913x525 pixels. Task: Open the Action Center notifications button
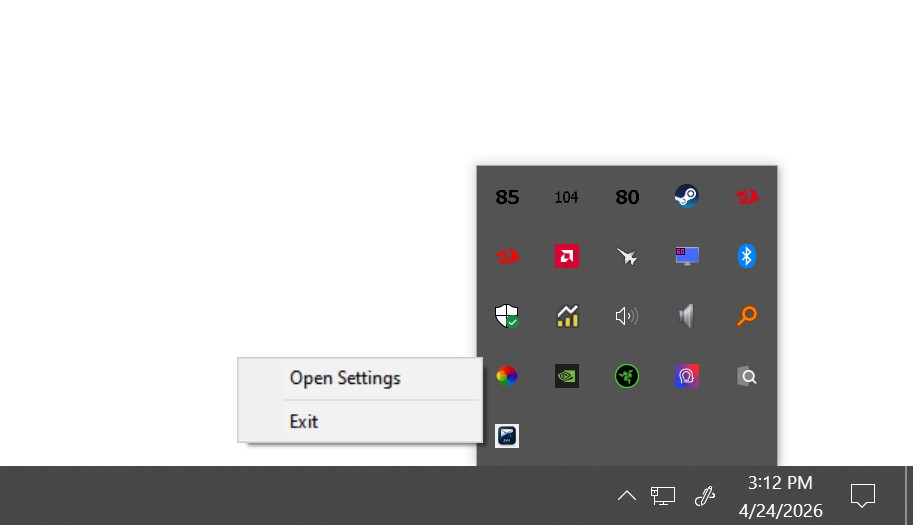pyautogui.click(x=863, y=496)
